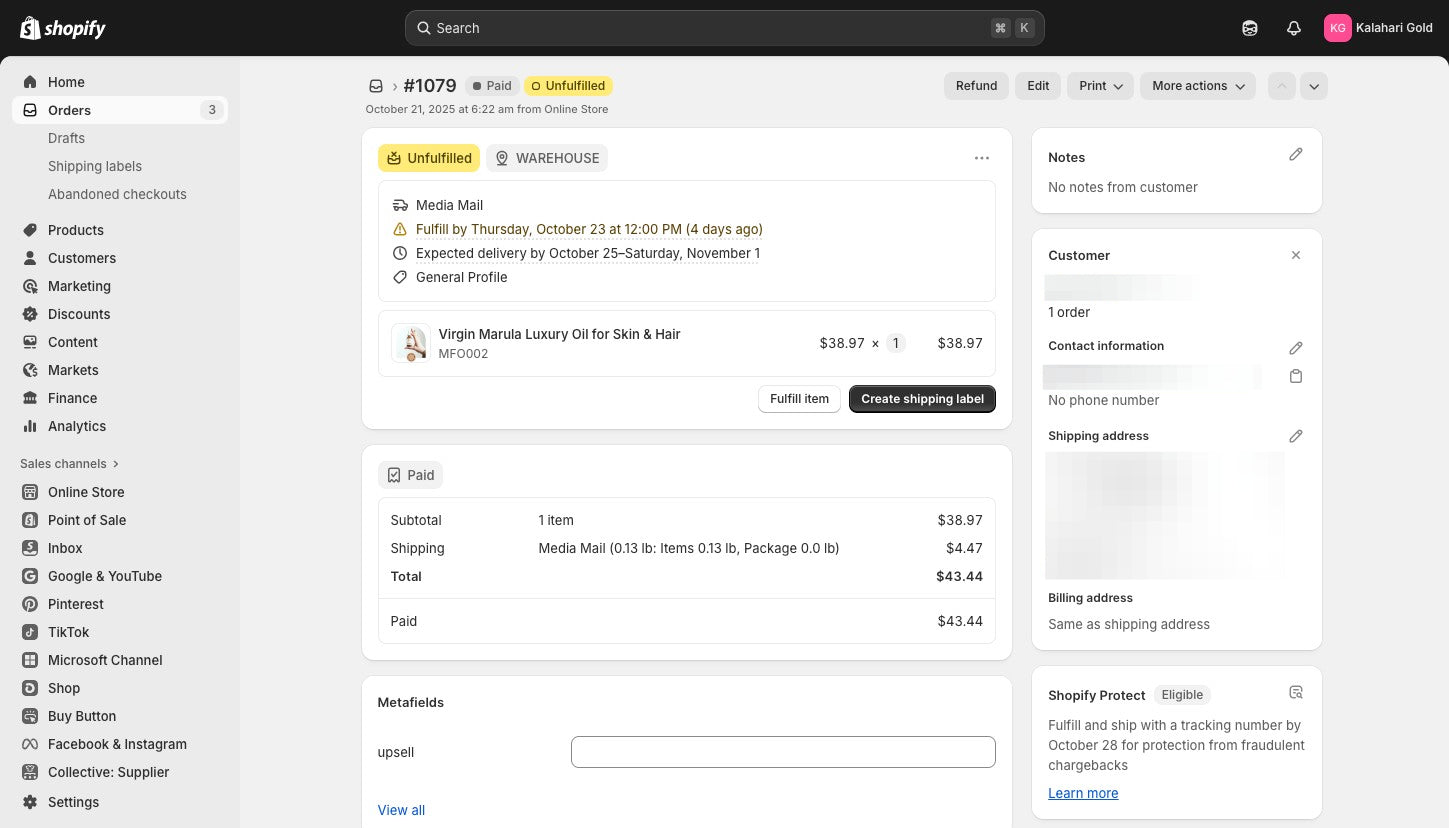
Task: Open the Sidekick assistant icon in top bar
Action: click(x=1249, y=28)
